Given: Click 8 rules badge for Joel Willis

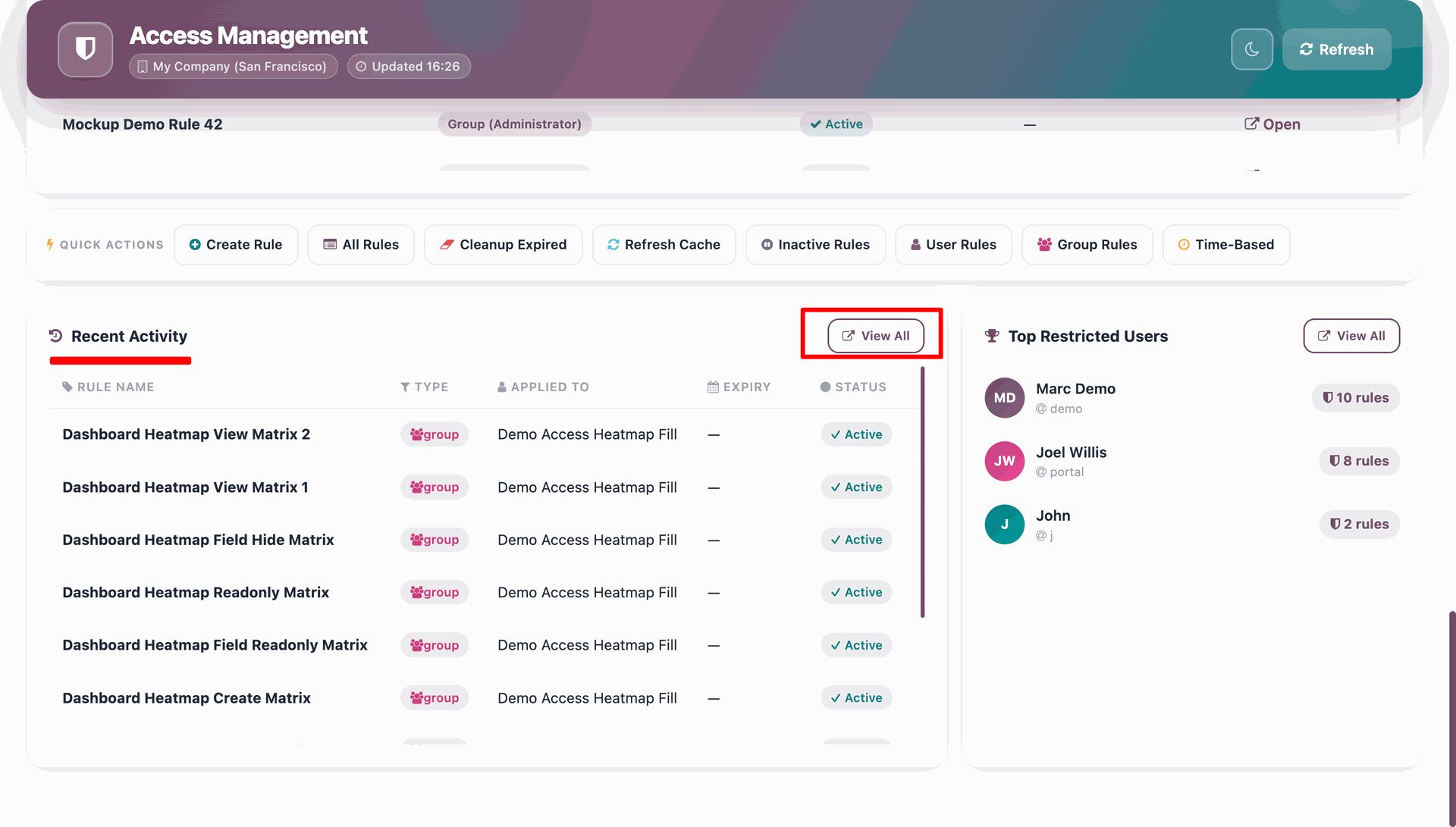Looking at the screenshot, I should tap(1360, 461).
